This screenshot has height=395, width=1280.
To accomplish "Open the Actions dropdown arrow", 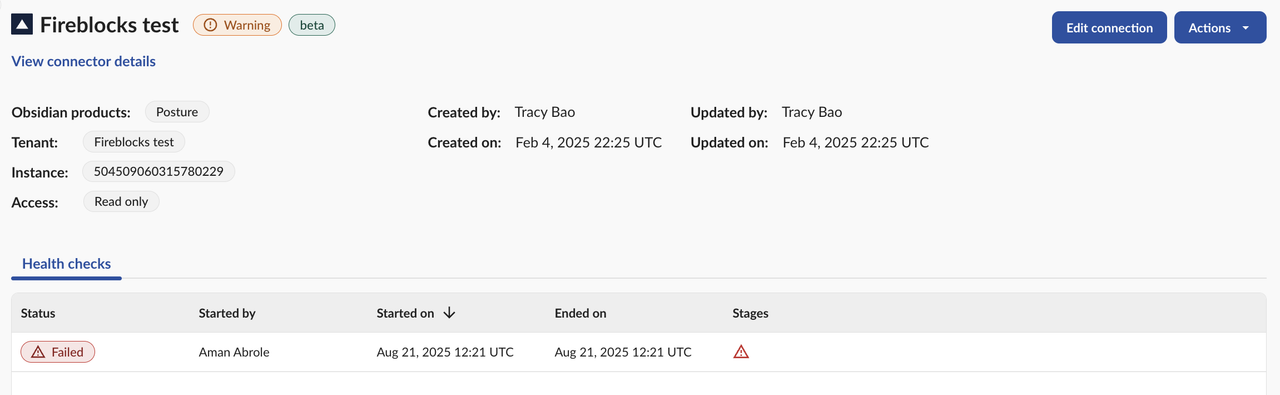I will click(x=1246, y=28).
